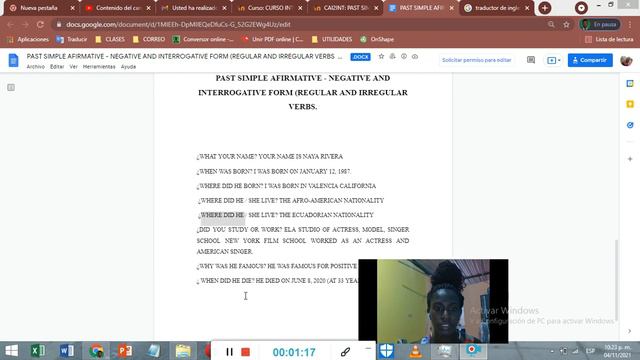The image size is (640, 360).
Task: Open the comment history icon
Action: [x=531, y=60]
